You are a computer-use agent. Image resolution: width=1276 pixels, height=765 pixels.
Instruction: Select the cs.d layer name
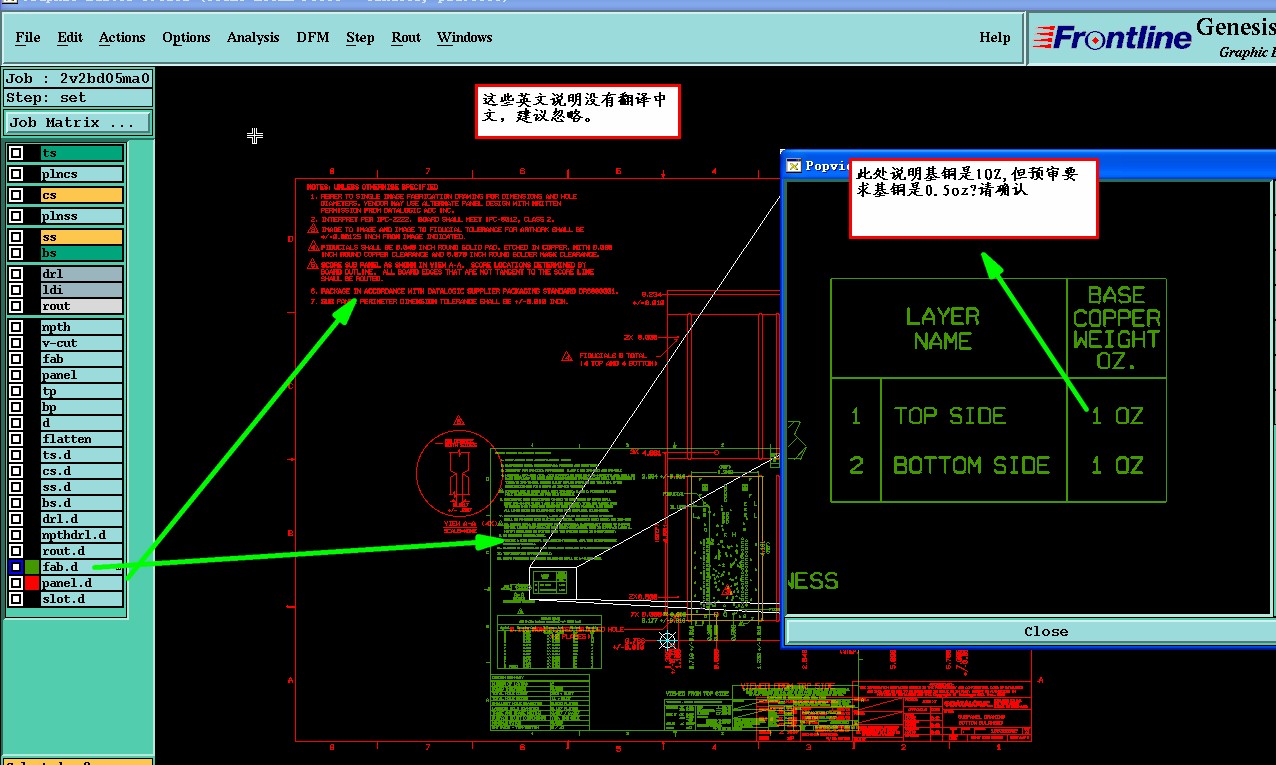pos(82,471)
